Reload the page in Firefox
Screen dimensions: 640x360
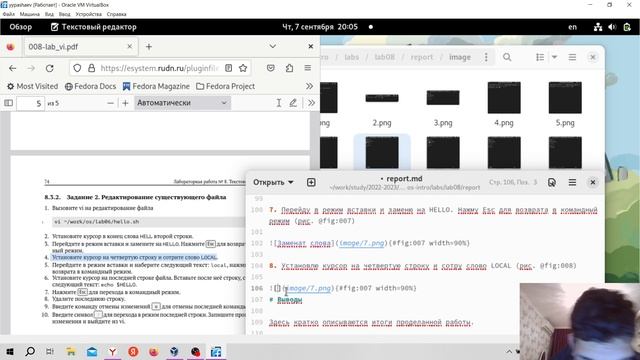click(49, 68)
